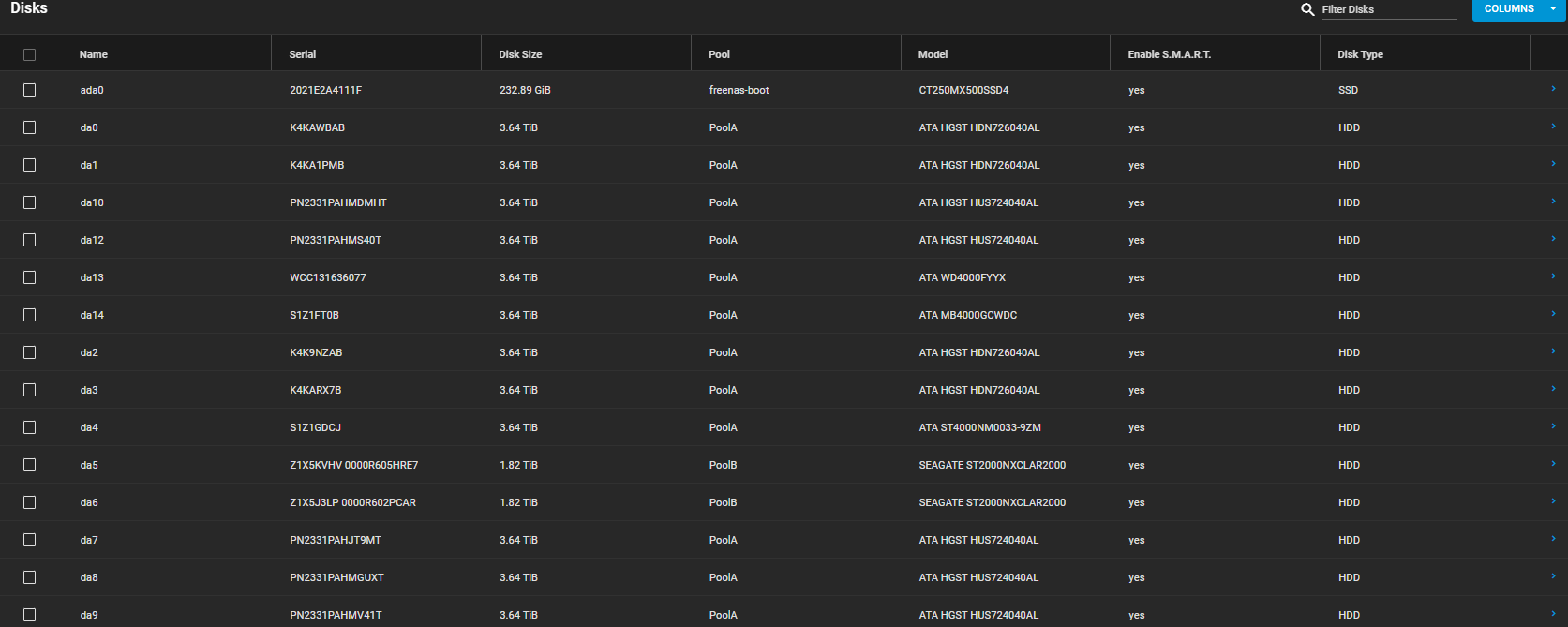Click the SSD disk type cell

pyautogui.click(x=1349, y=90)
